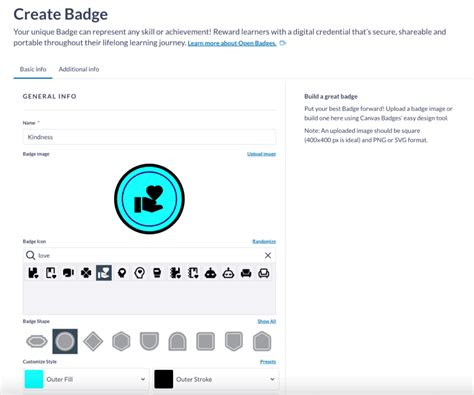Pick the boxing glove style badge icon
The image size is (474, 395).
[x=157, y=273]
